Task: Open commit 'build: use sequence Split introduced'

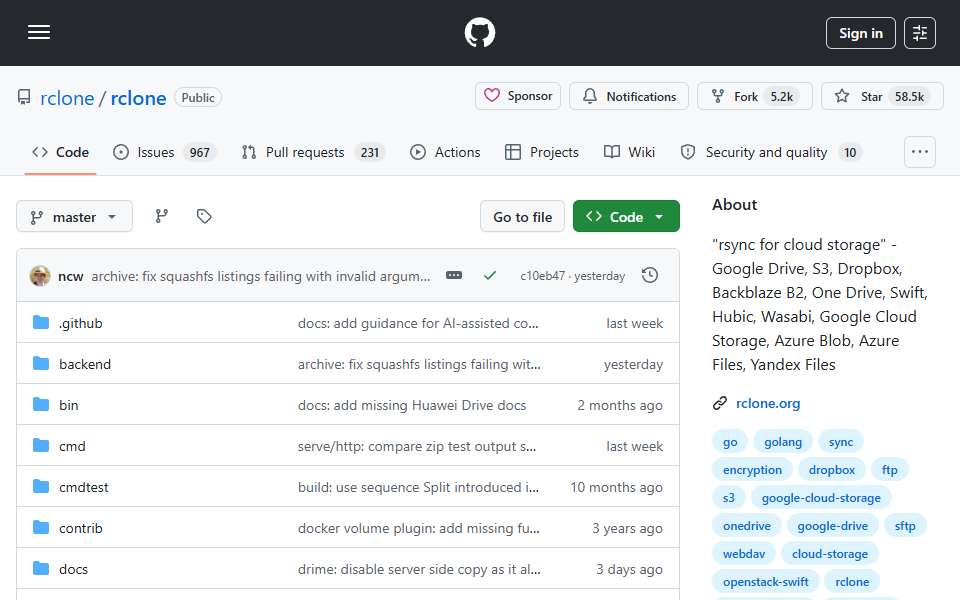Action: (x=419, y=487)
